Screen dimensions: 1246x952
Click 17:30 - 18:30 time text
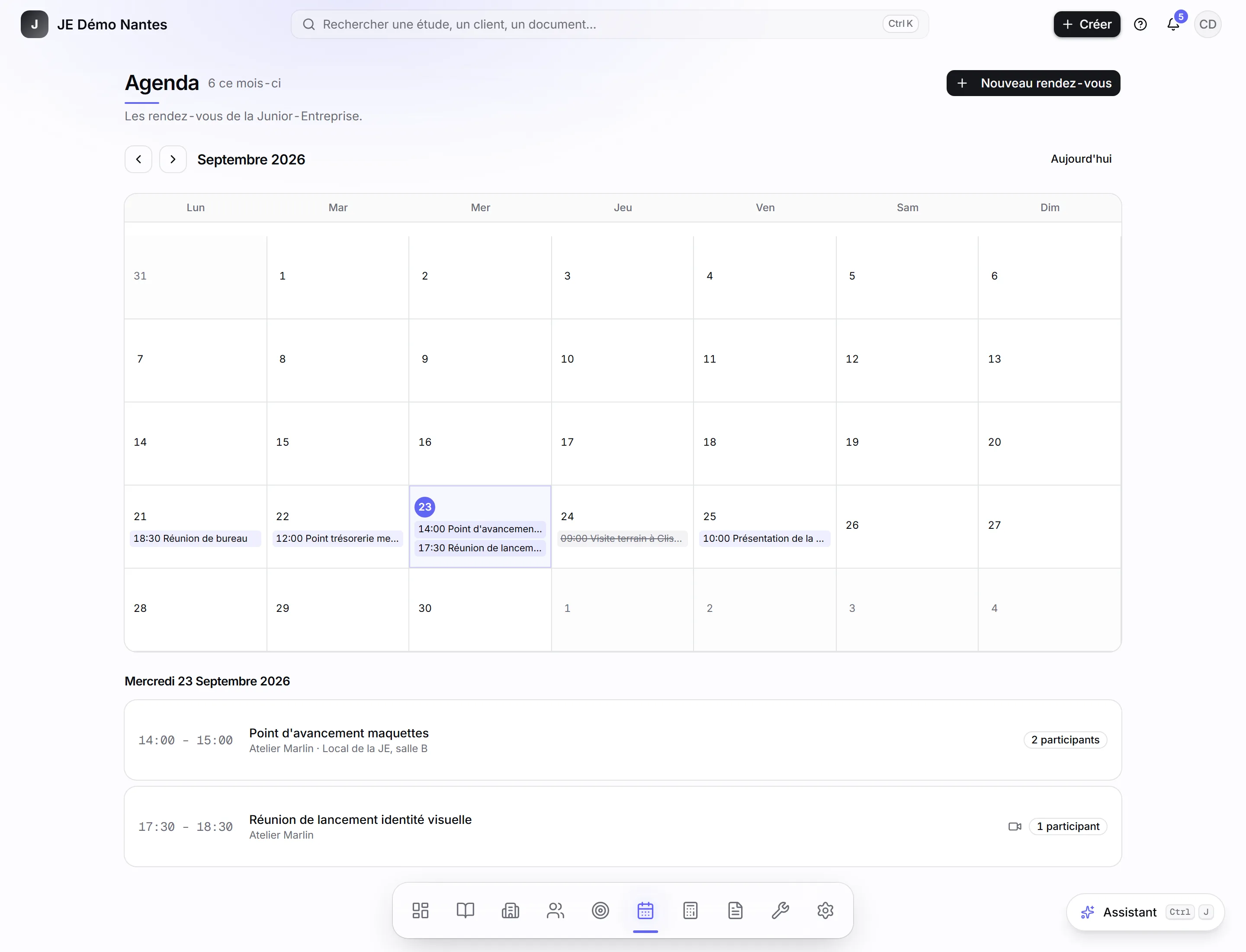(185, 827)
